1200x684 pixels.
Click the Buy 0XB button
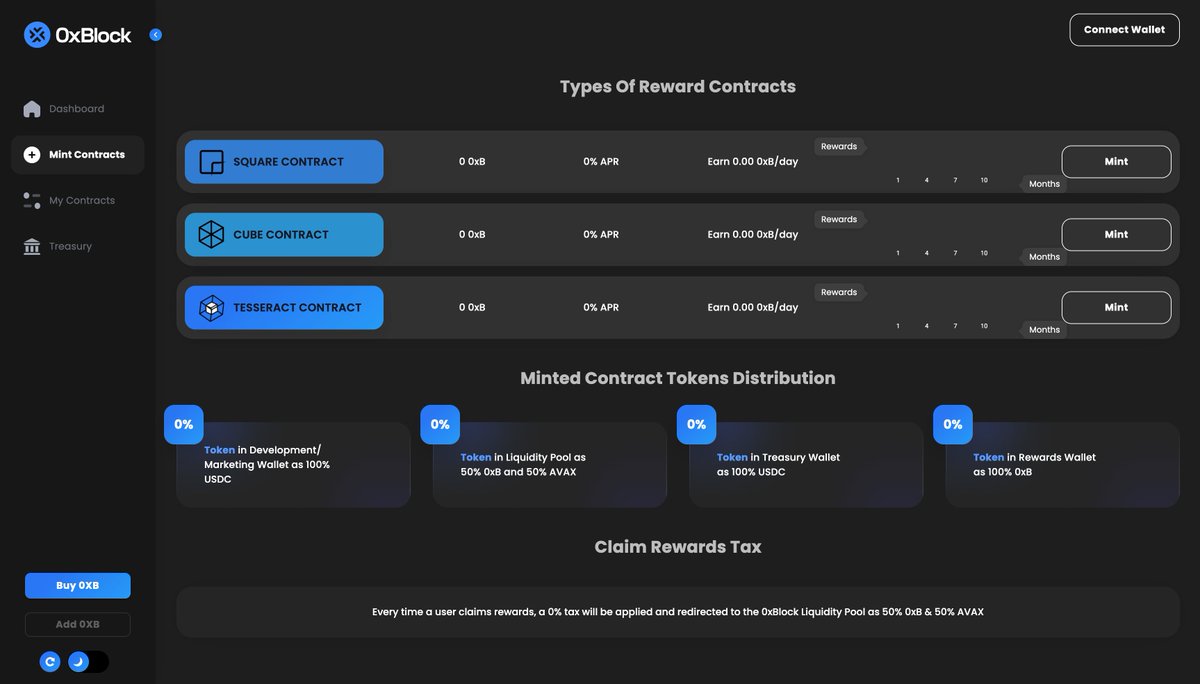[x=78, y=585]
